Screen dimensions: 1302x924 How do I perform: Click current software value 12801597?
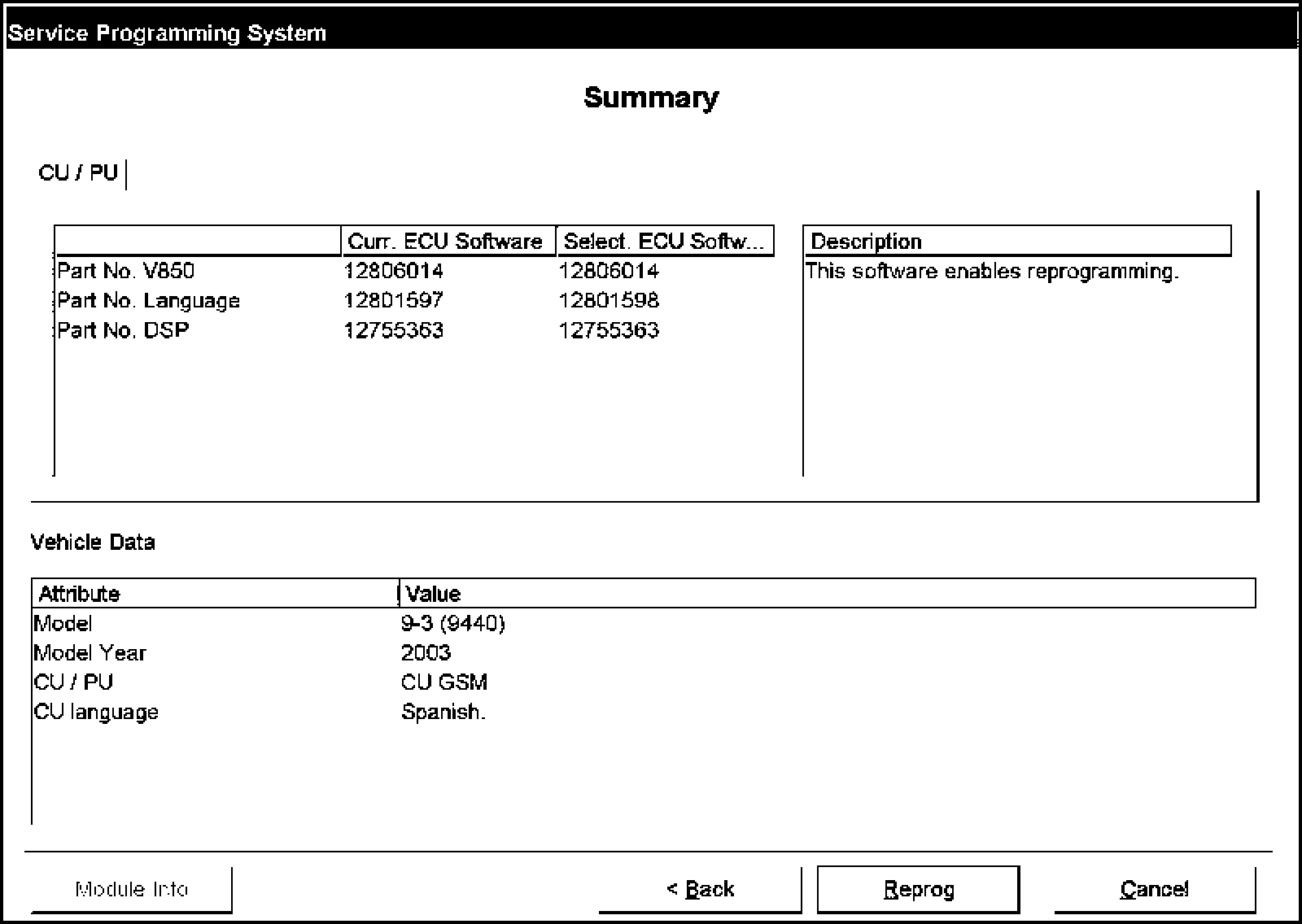(x=394, y=300)
